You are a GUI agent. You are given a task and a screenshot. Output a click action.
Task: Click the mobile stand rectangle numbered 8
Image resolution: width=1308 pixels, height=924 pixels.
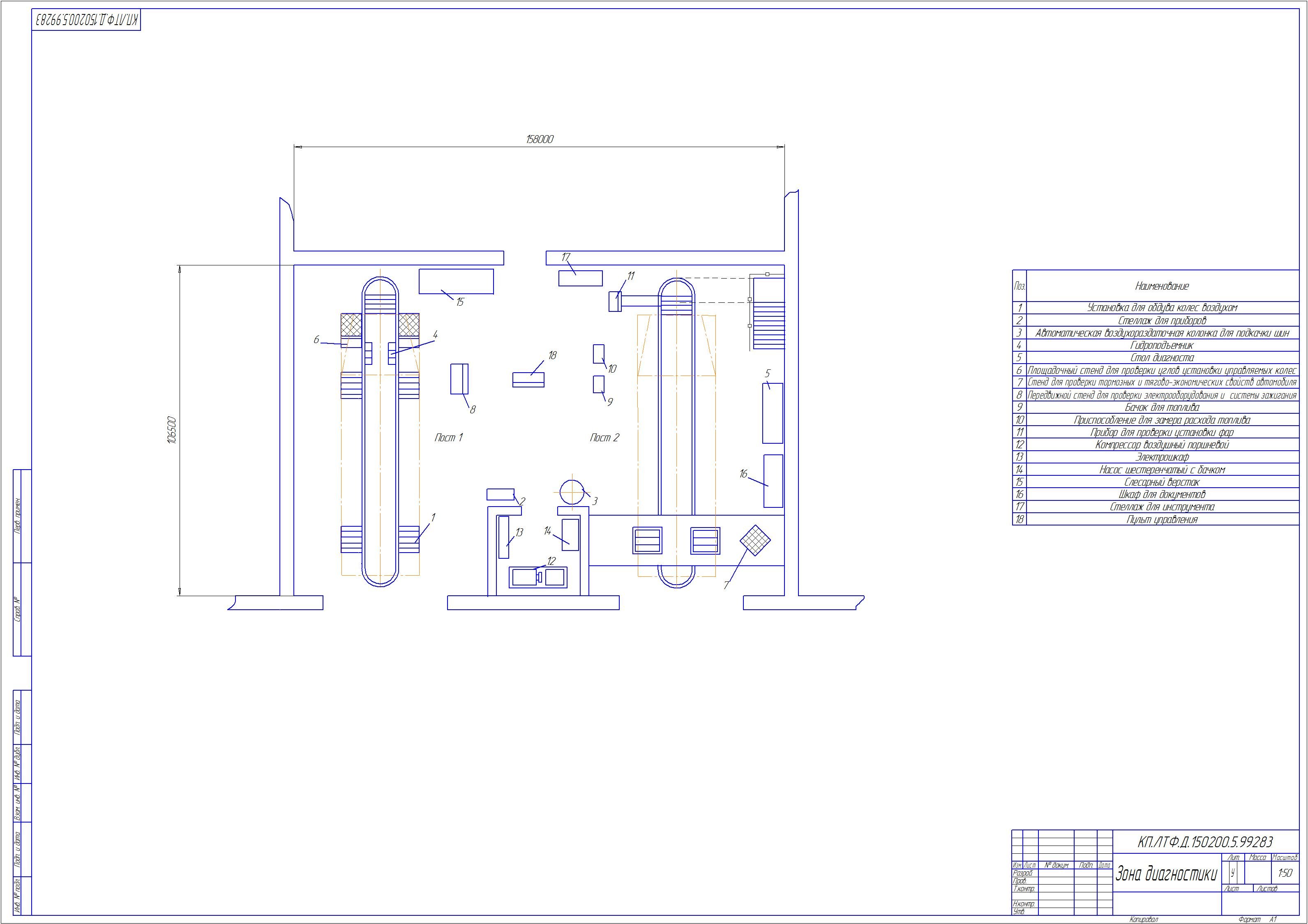(459, 379)
